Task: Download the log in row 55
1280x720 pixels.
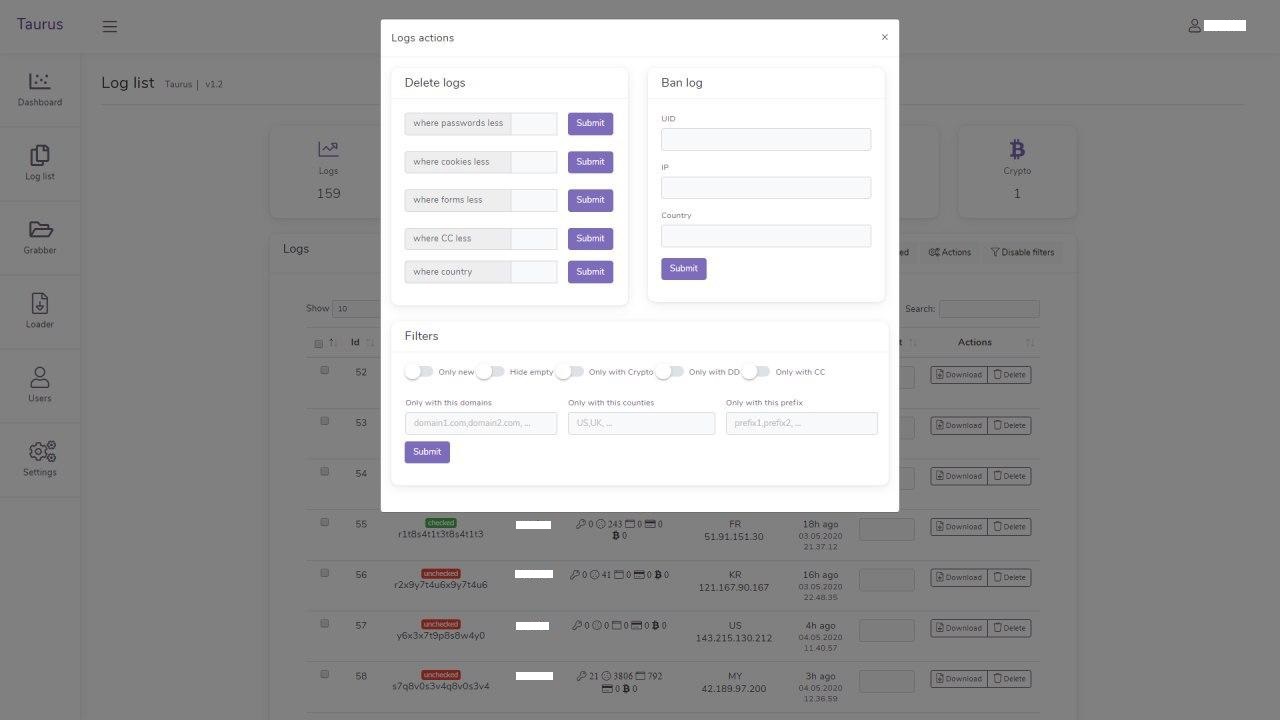Action: pyautogui.click(x=959, y=527)
